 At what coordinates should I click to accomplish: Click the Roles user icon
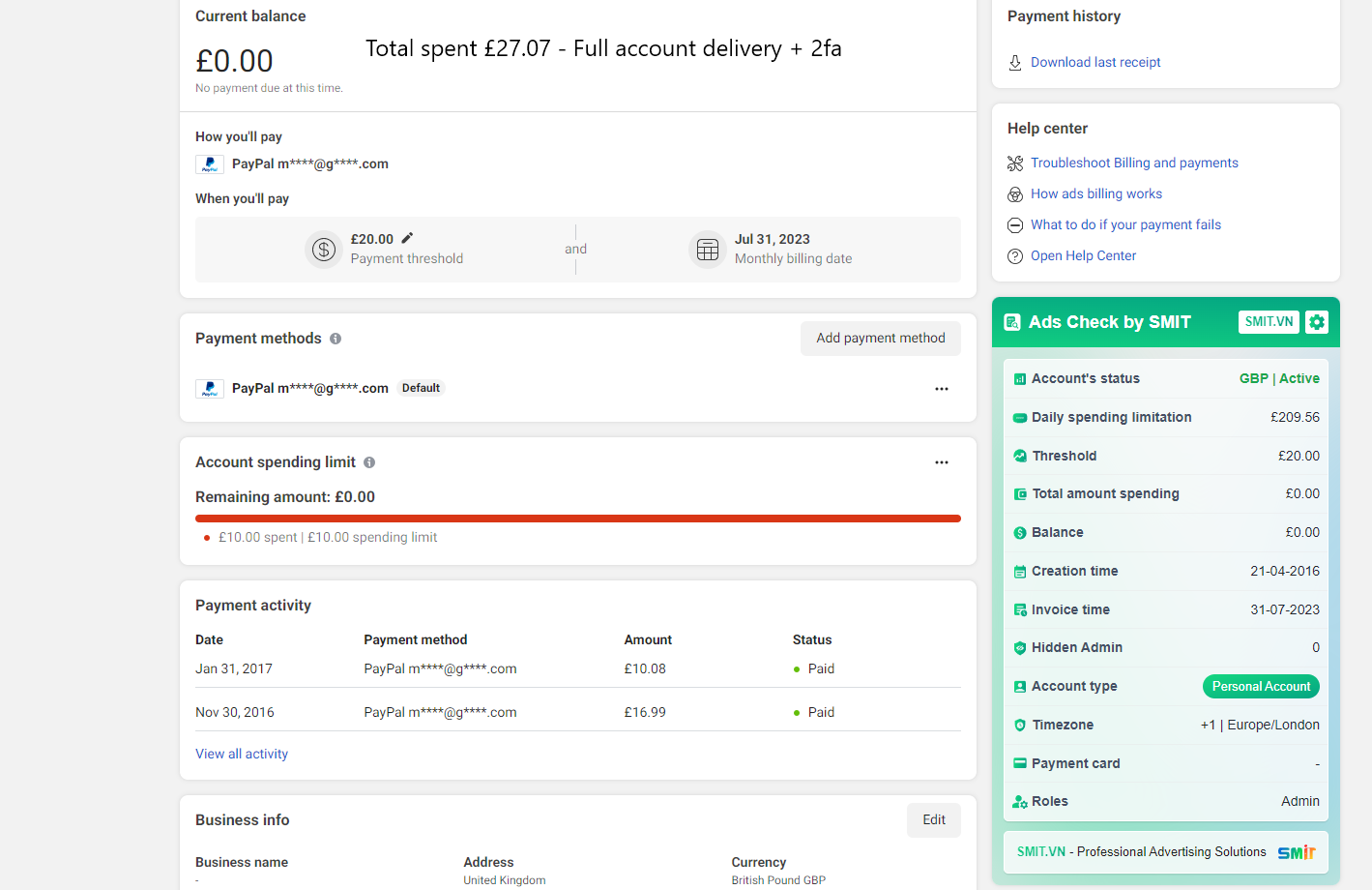[1019, 802]
